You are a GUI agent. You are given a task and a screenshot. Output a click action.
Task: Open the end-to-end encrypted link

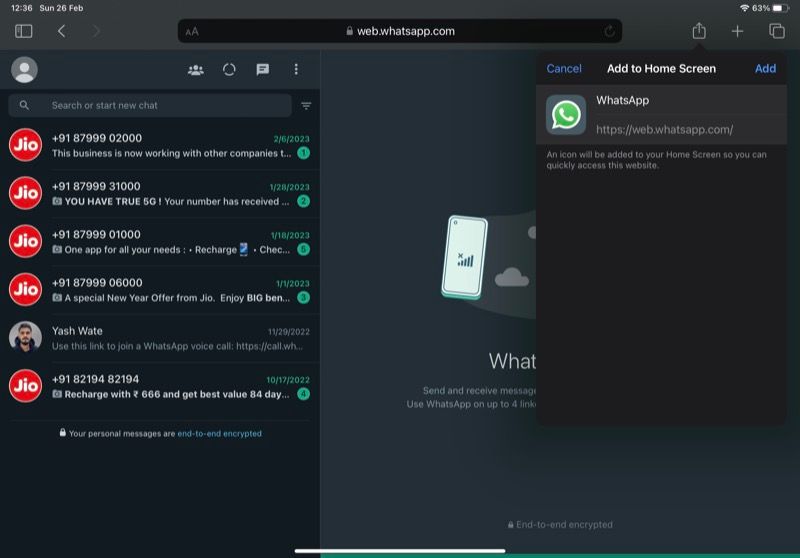pos(219,434)
